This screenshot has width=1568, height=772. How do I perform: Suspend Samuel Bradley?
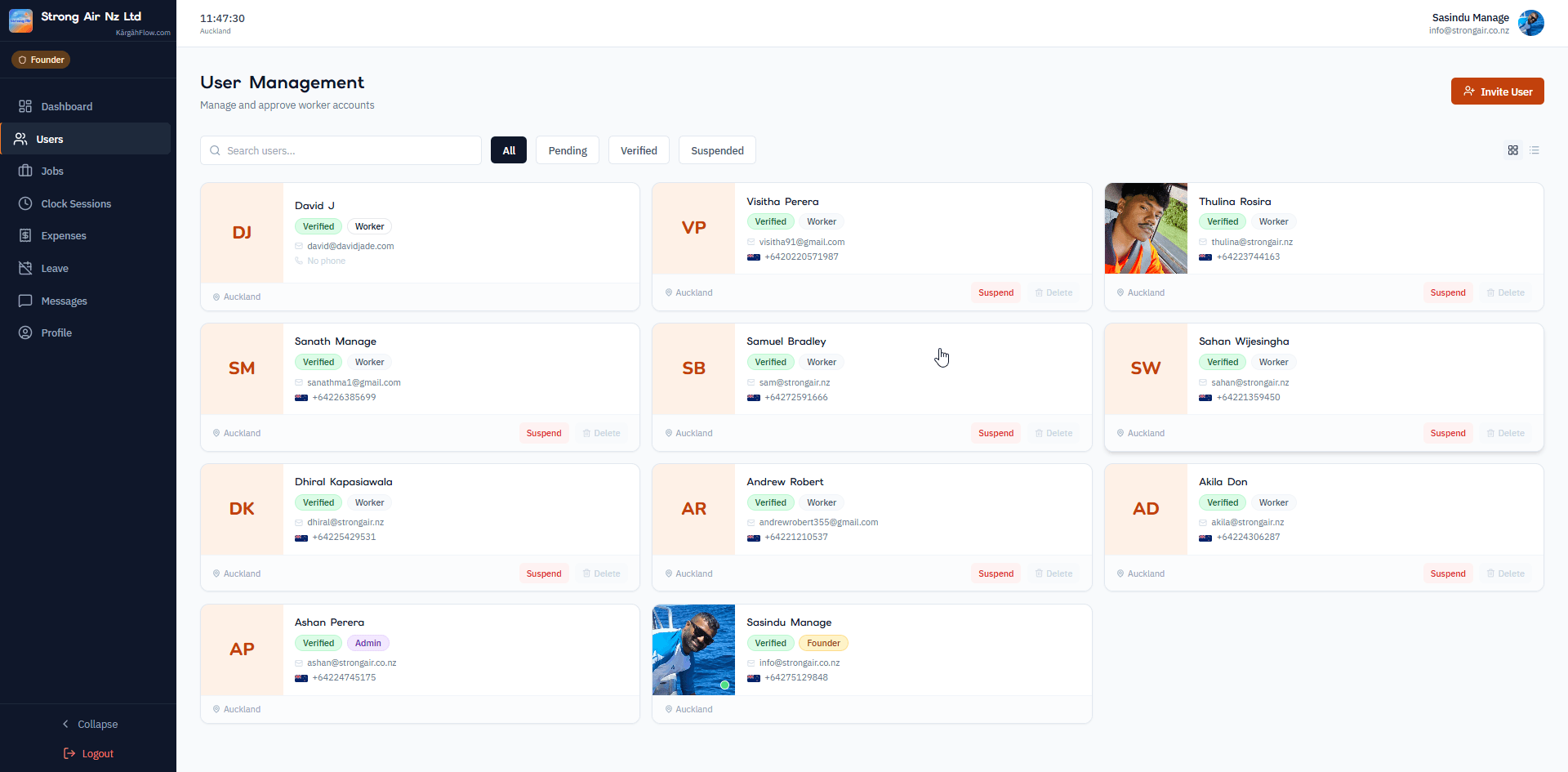(x=996, y=433)
